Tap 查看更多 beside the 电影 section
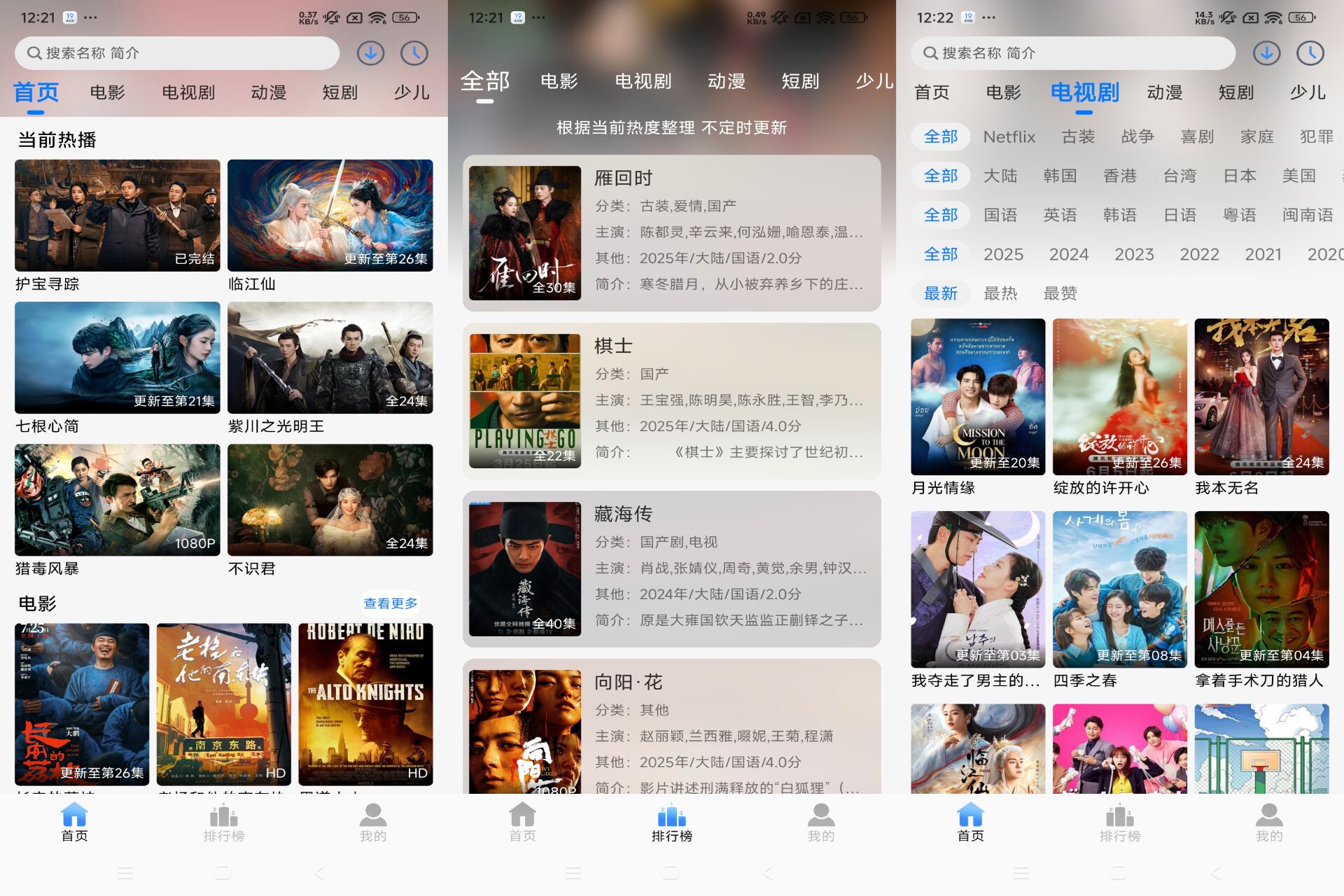This screenshot has width=1344, height=896. pos(390,603)
